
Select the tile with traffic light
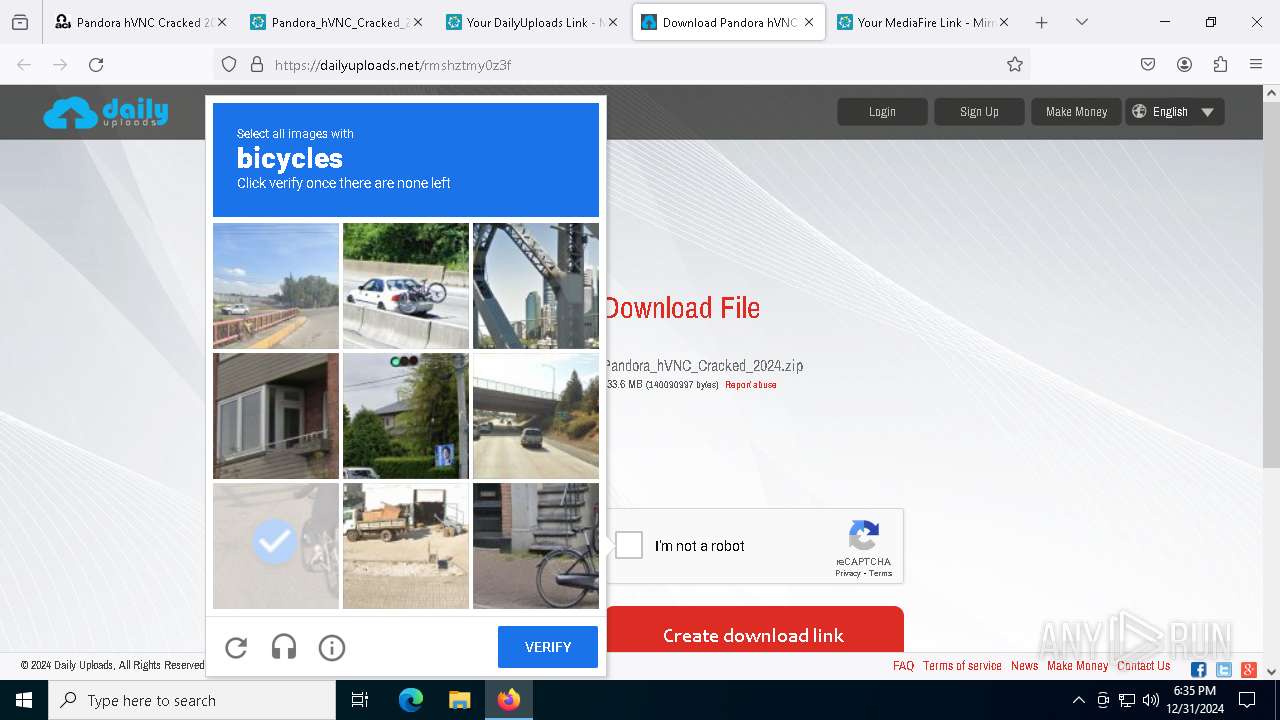pos(406,416)
